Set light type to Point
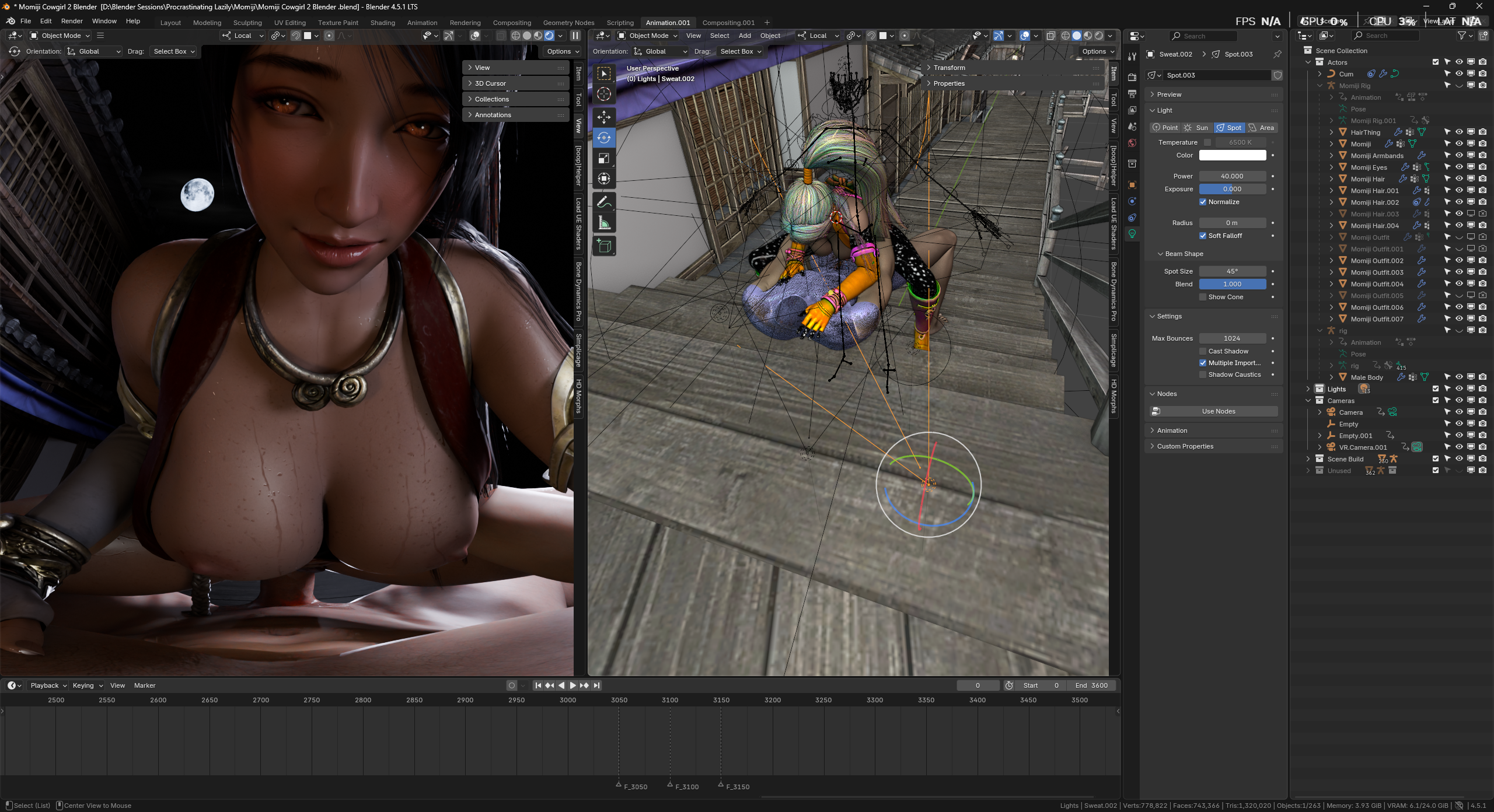 pyautogui.click(x=1164, y=128)
